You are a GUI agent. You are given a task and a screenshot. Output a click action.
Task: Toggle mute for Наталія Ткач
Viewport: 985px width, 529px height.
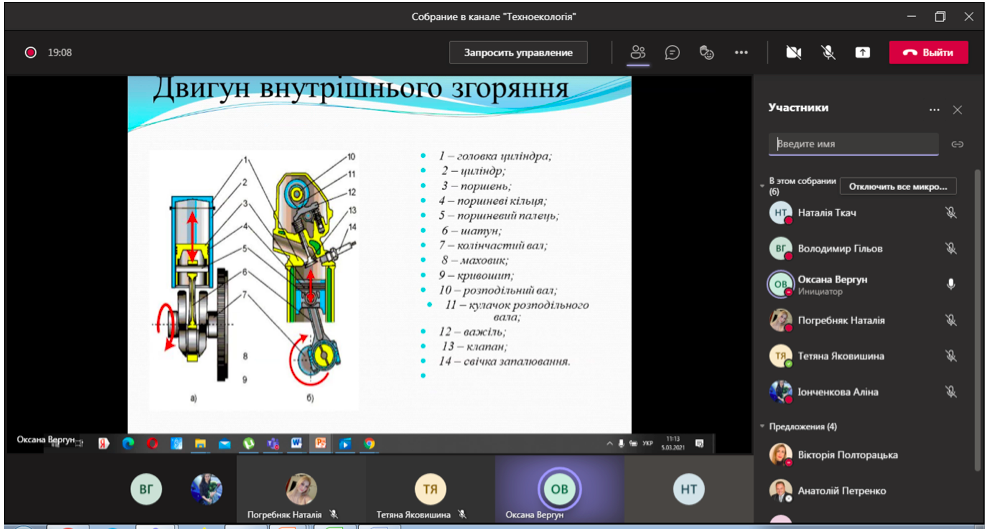pos(951,213)
